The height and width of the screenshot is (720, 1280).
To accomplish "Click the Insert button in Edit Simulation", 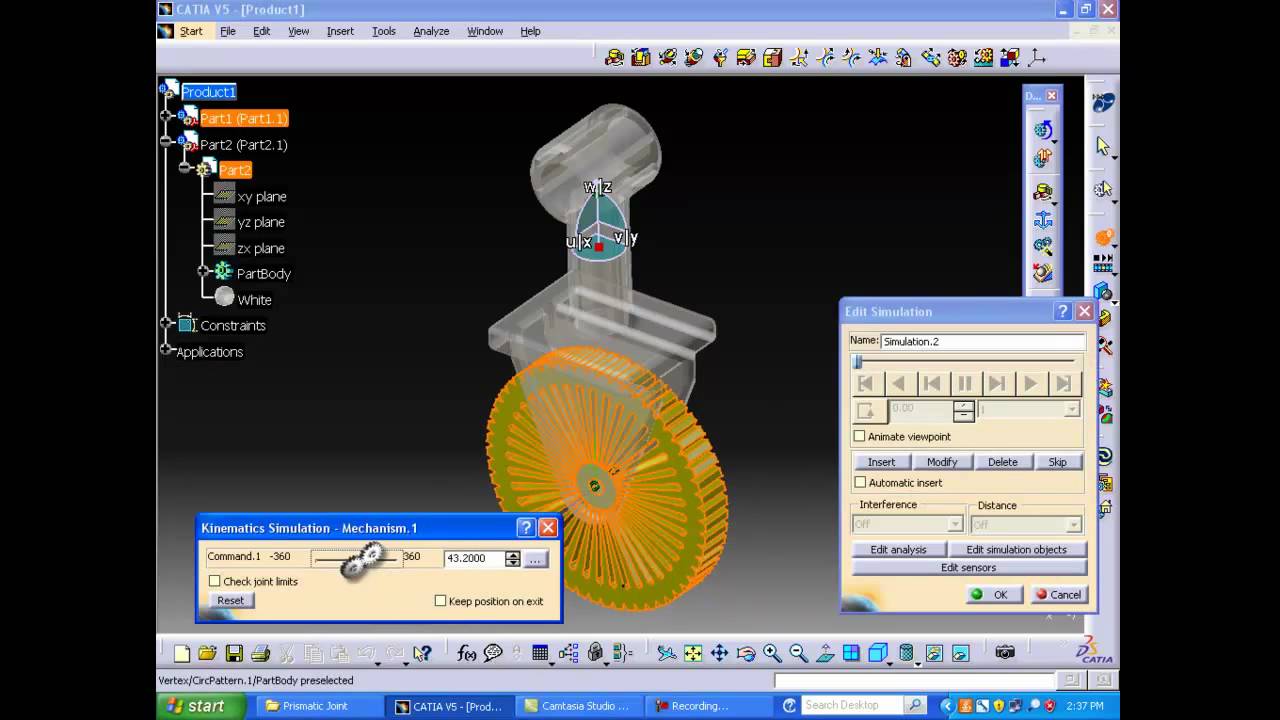I will point(881,462).
